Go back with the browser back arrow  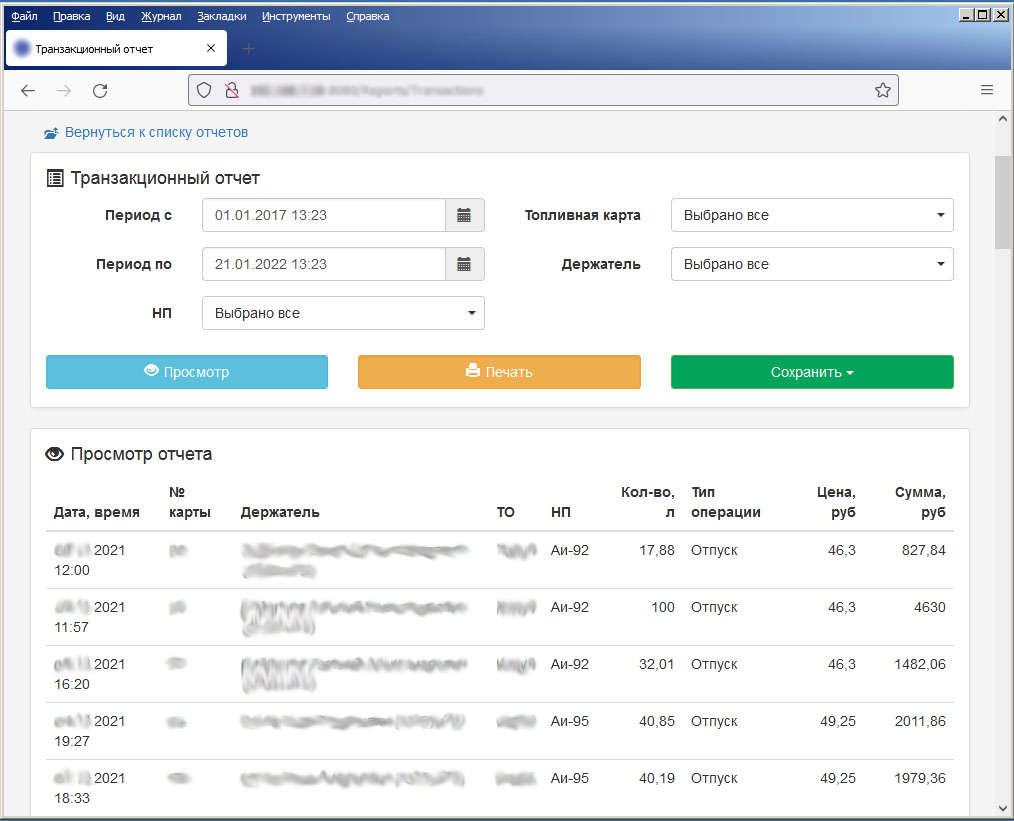28,91
